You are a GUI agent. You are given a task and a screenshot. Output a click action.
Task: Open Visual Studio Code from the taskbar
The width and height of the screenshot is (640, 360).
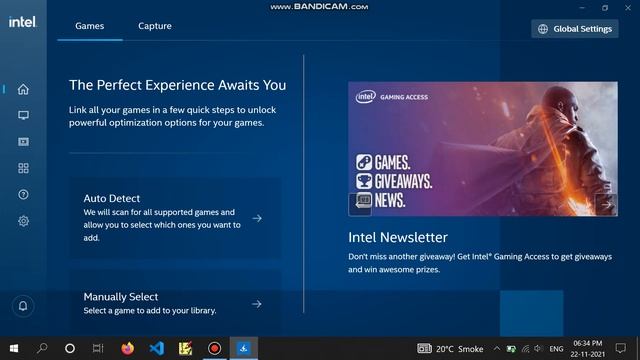click(x=157, y=349)
